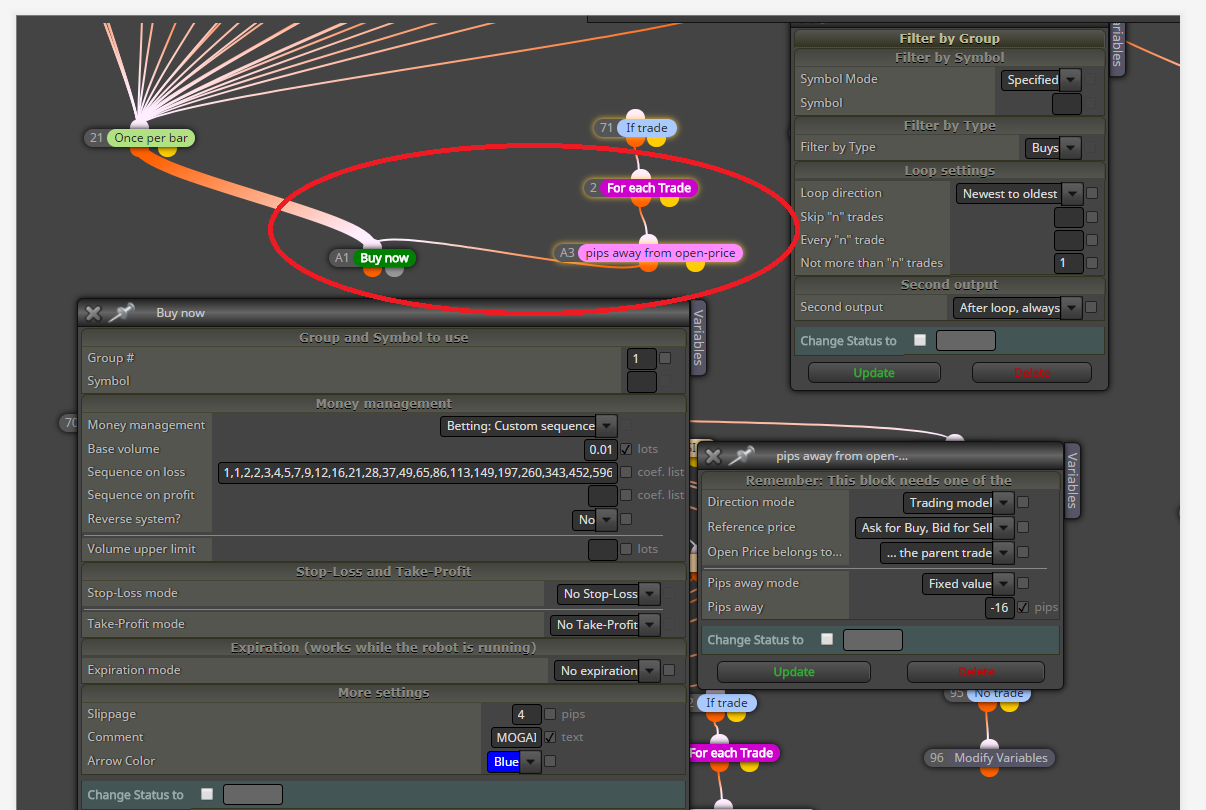Close the Buy now settings panel
Viewport: 1206px width, 810px height.
pyautogui.click(x=93, y=313)
